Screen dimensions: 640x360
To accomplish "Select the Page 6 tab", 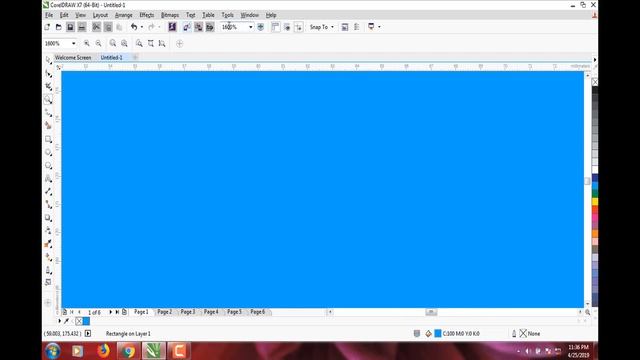I will coord(258,312).
